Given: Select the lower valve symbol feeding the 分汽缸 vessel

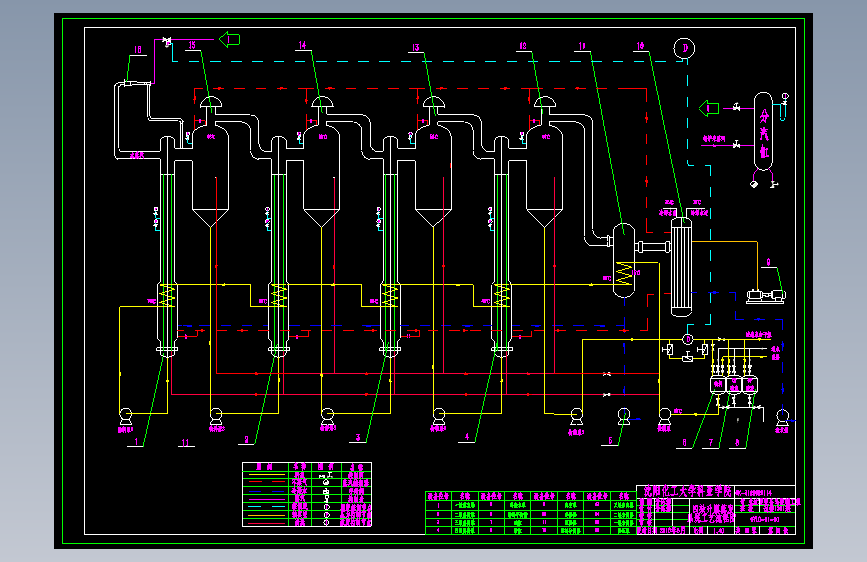Looking at the screenshot, I should [737, 145].
